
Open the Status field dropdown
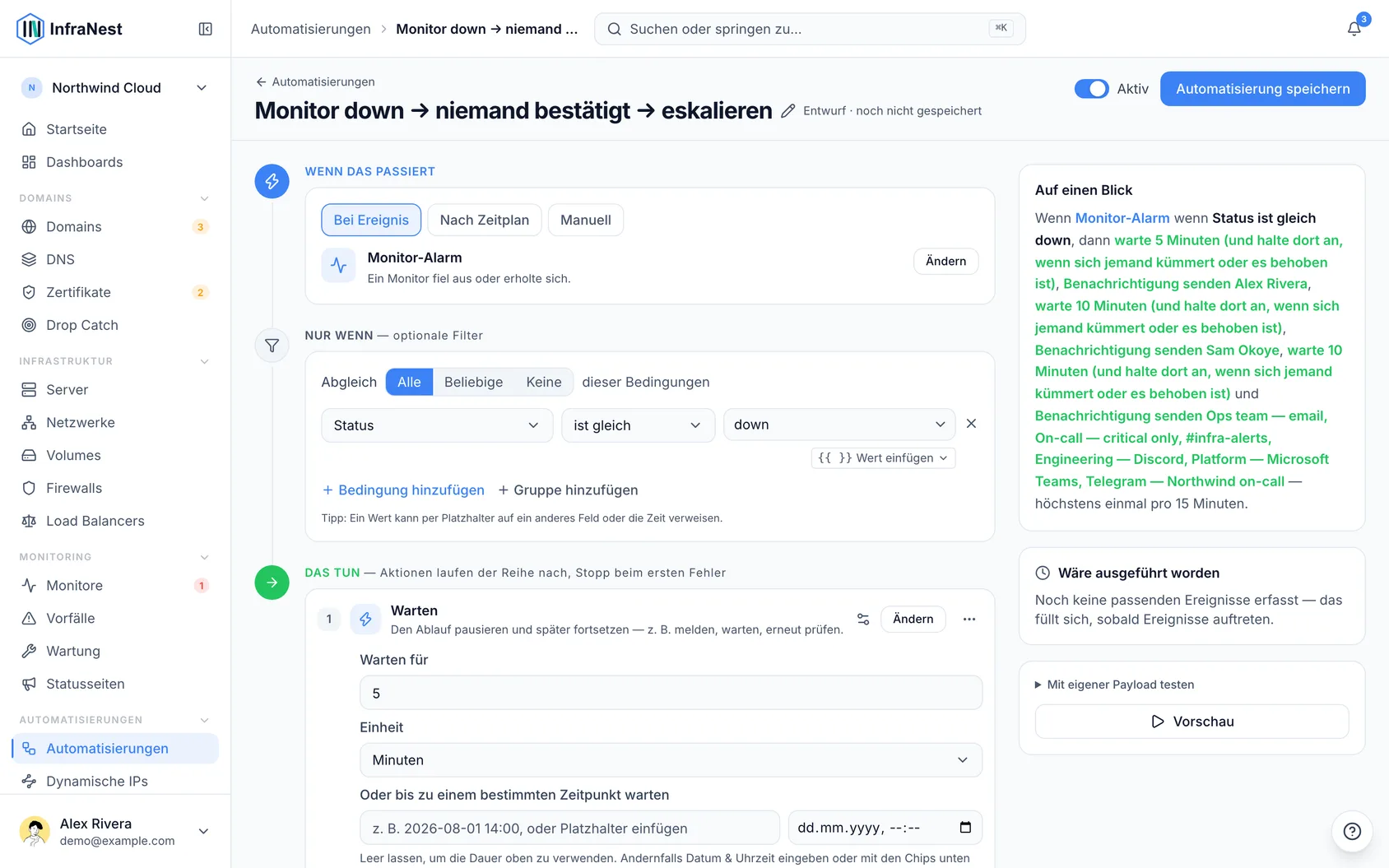[x=437, y=425]
